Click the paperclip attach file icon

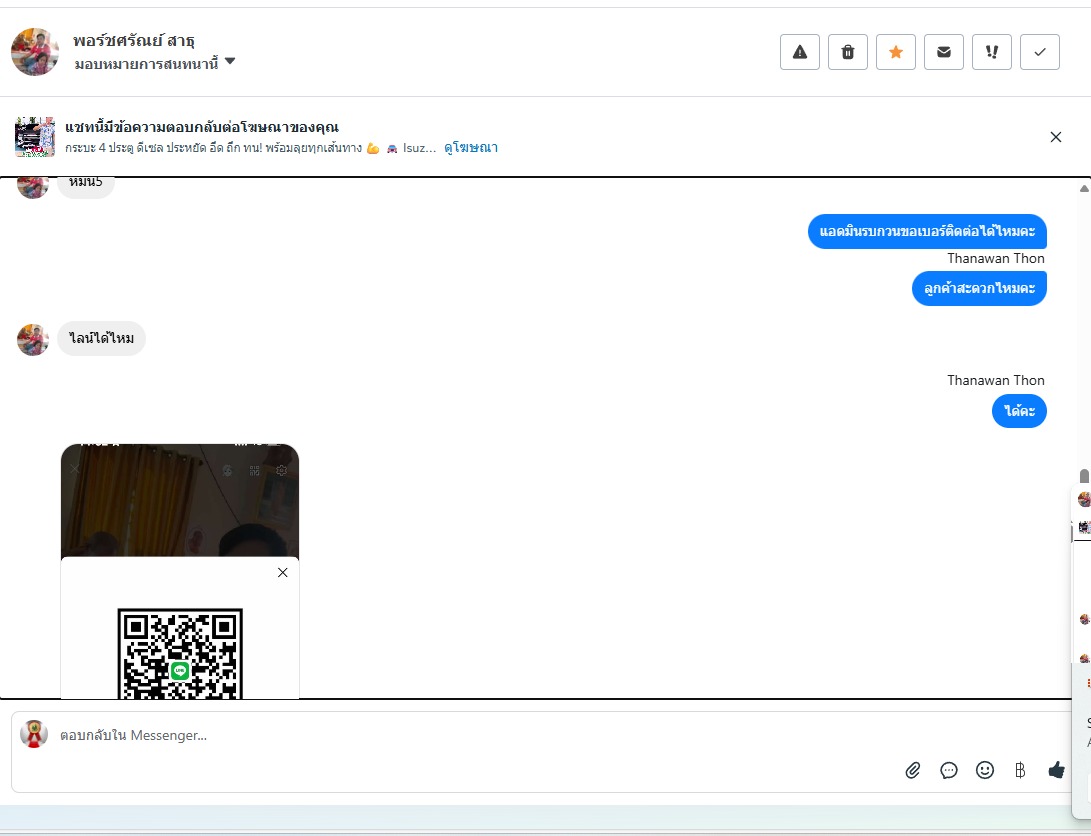tap(913, 770)
